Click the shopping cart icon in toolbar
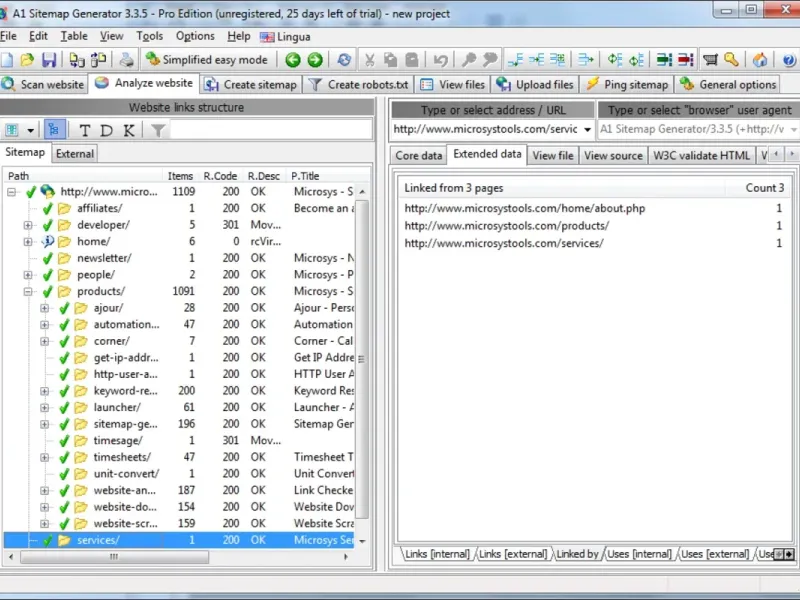The width and height of the screenshot is (800, 600). [x=710, y=60]
